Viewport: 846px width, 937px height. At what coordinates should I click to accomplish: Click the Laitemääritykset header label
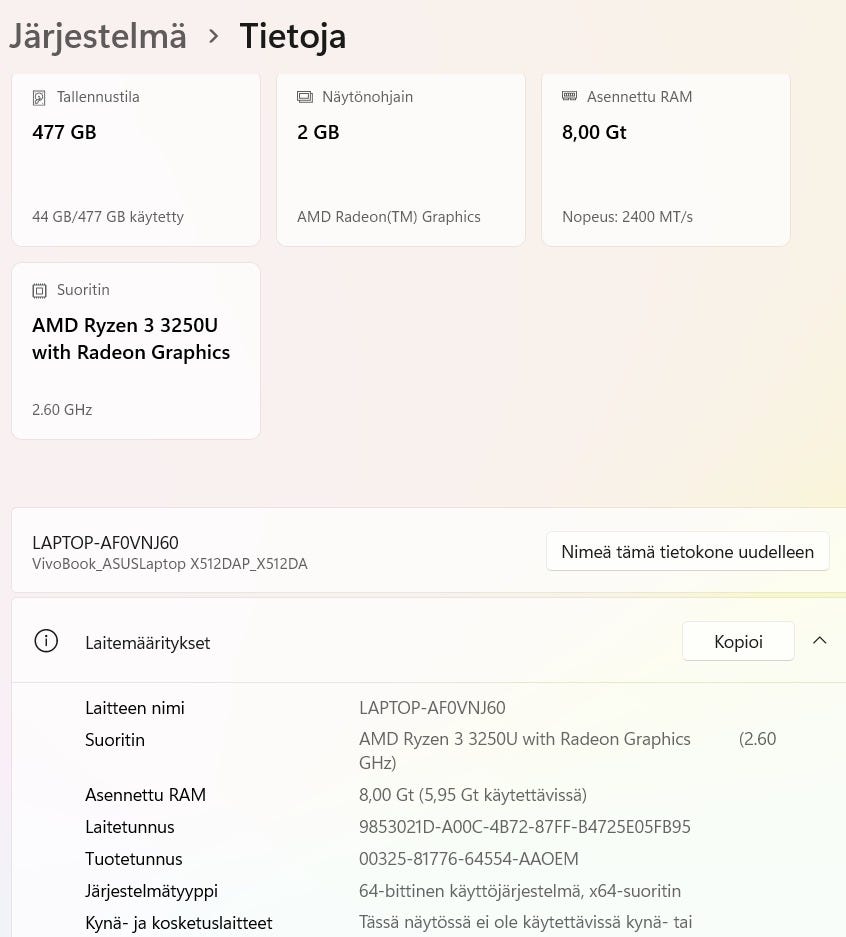pyautogui.click(x=148, y=643)
